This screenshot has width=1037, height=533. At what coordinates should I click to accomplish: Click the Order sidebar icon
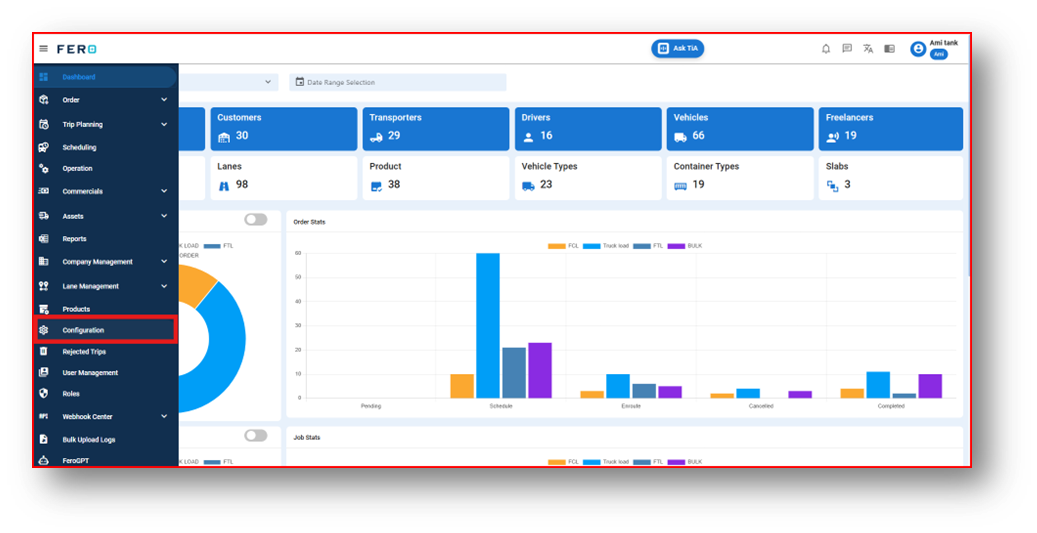tap(44, 100)
